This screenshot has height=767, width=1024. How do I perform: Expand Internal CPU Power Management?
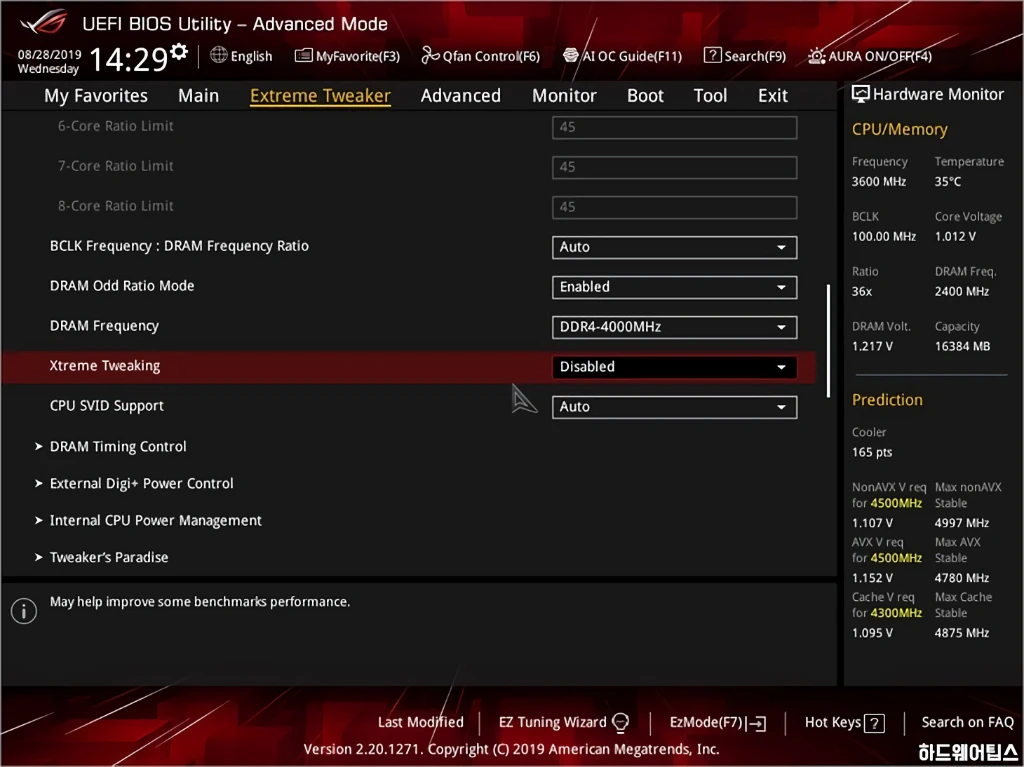tap(155, 521)
